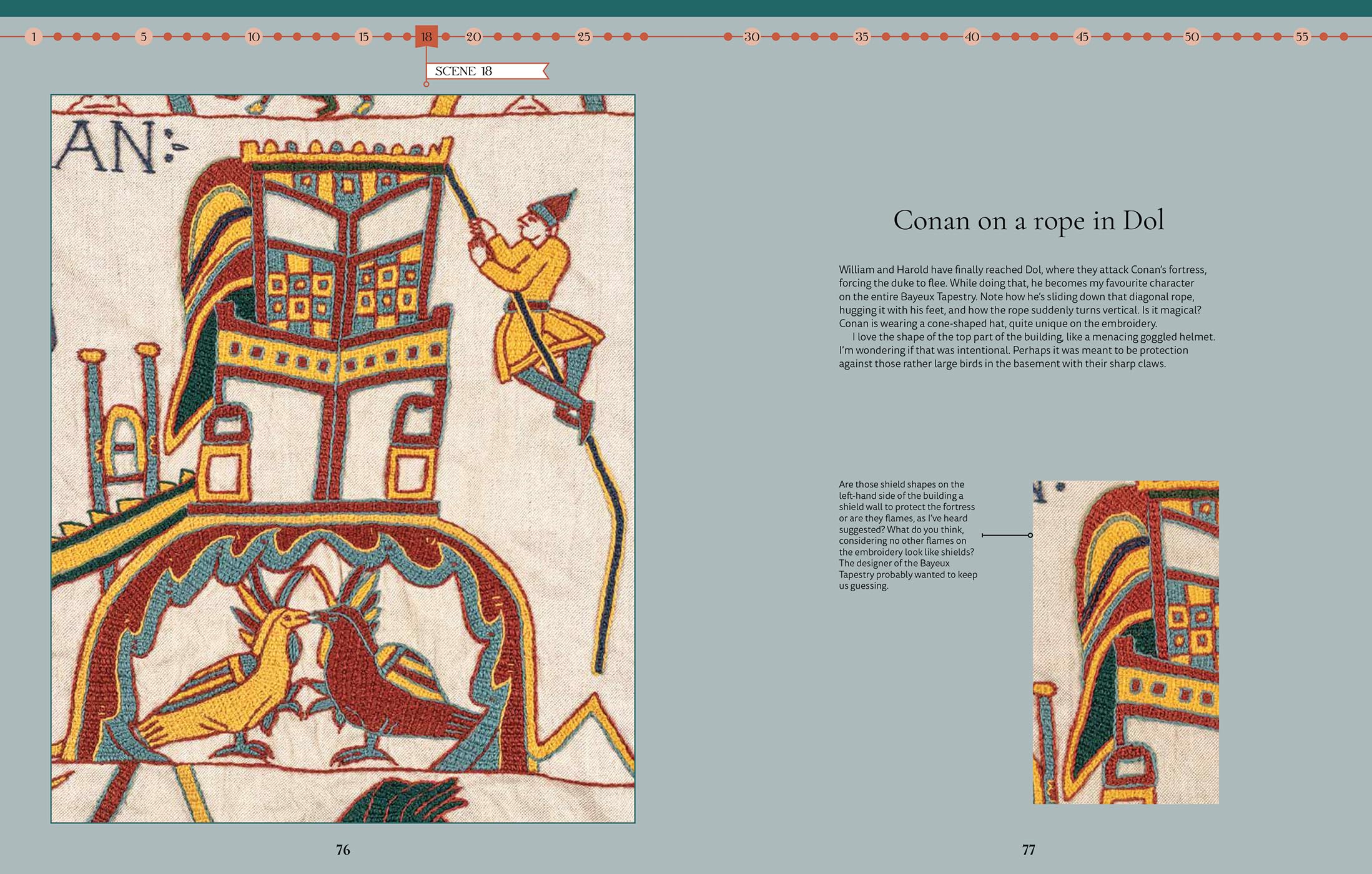Viewport: 1372px width, 874px height.
Task: Click page number 76
Action: pos(343,850)
